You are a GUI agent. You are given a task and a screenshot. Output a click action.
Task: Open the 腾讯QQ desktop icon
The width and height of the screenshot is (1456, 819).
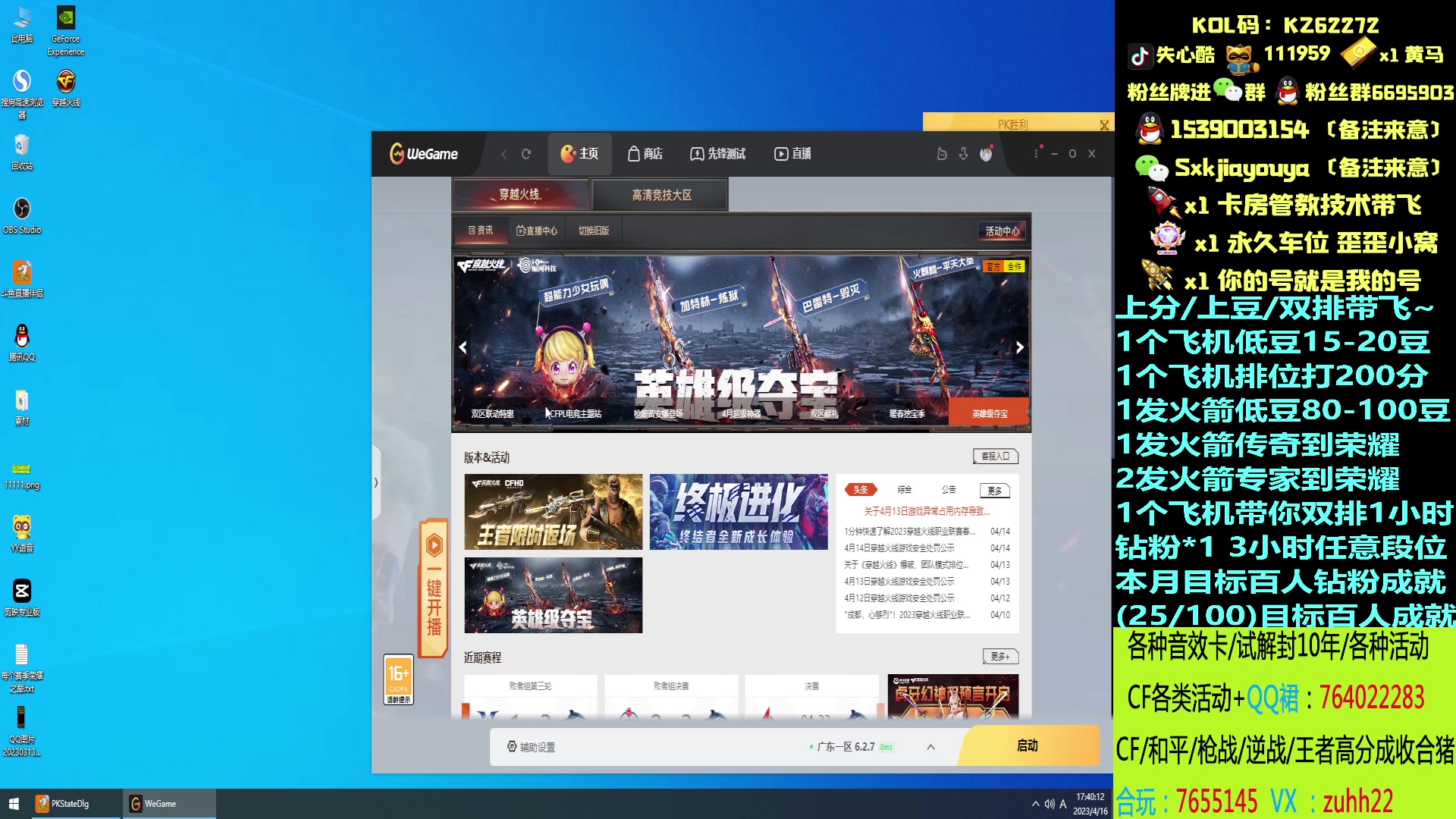(x=22, y=343)
